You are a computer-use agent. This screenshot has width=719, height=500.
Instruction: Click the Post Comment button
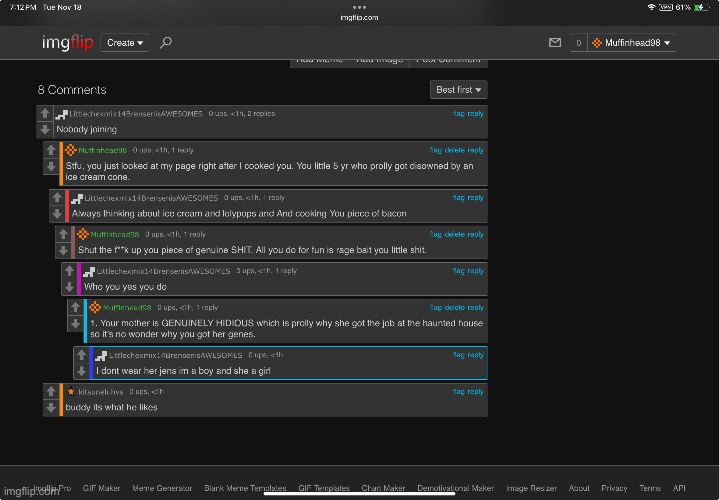(x=451, y=60)
